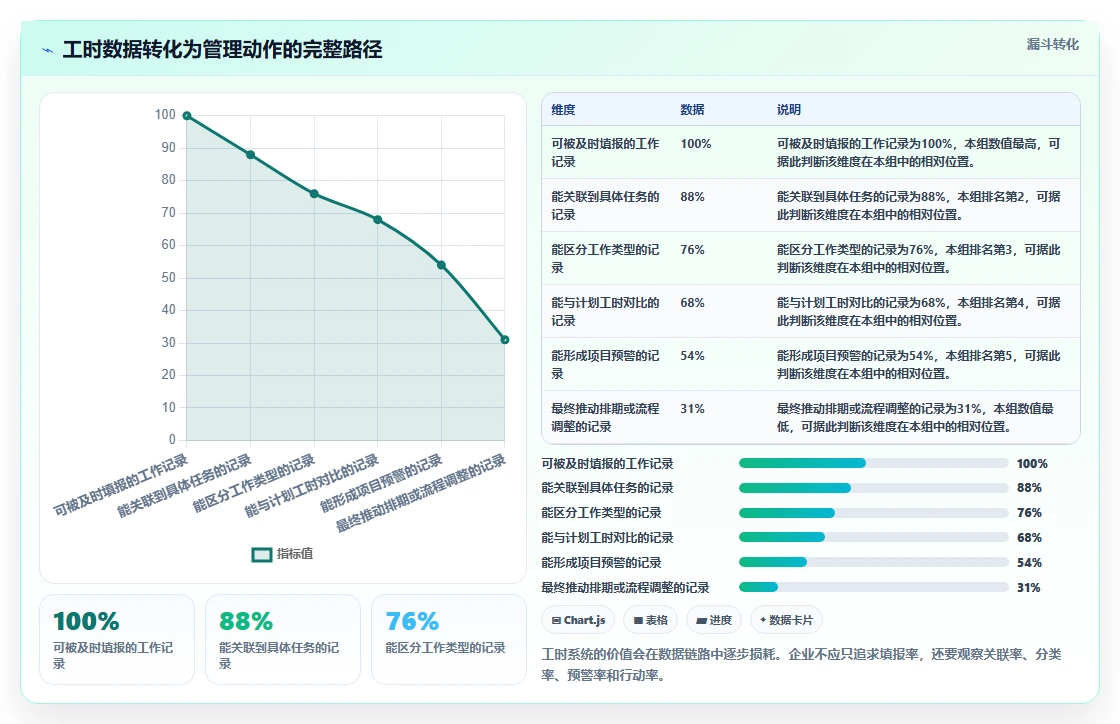Click table row name 可被及时填报的工作记录
This screenshot has width=1120, height=724.
point(605,153)
